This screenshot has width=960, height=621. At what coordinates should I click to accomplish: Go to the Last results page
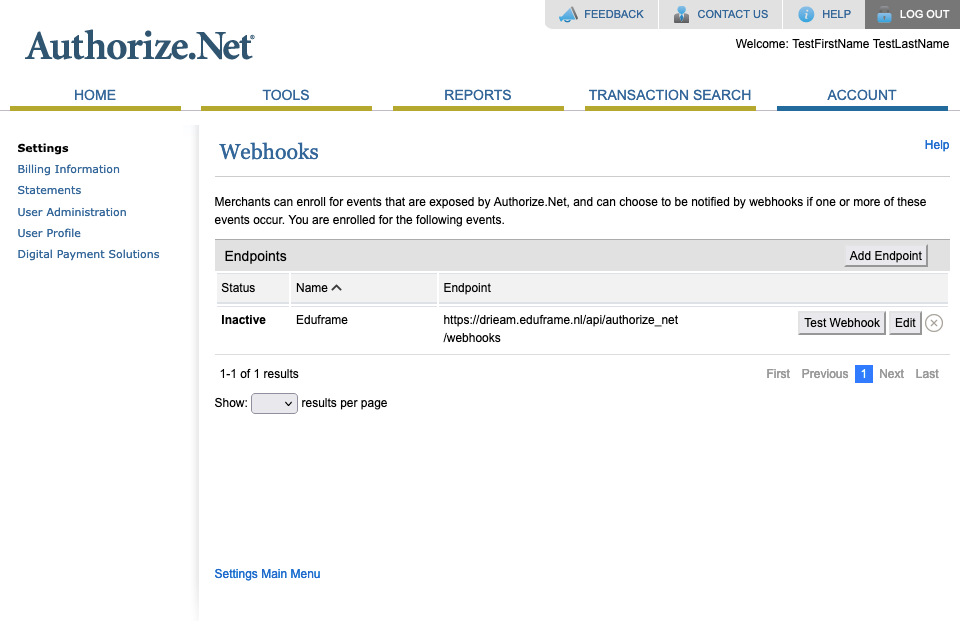(x=927, y=374)
